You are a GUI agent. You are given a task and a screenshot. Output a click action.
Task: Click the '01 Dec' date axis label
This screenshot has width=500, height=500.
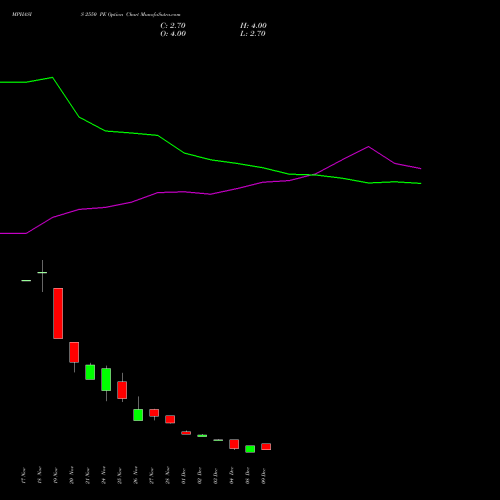[183, 476]
